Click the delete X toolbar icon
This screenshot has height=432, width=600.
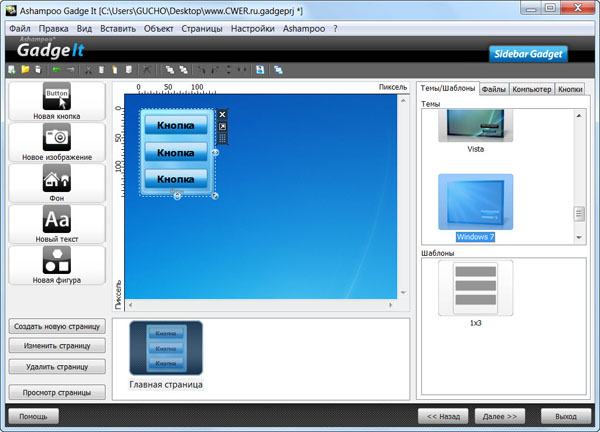pyautogui.click(x=147, y=70)
